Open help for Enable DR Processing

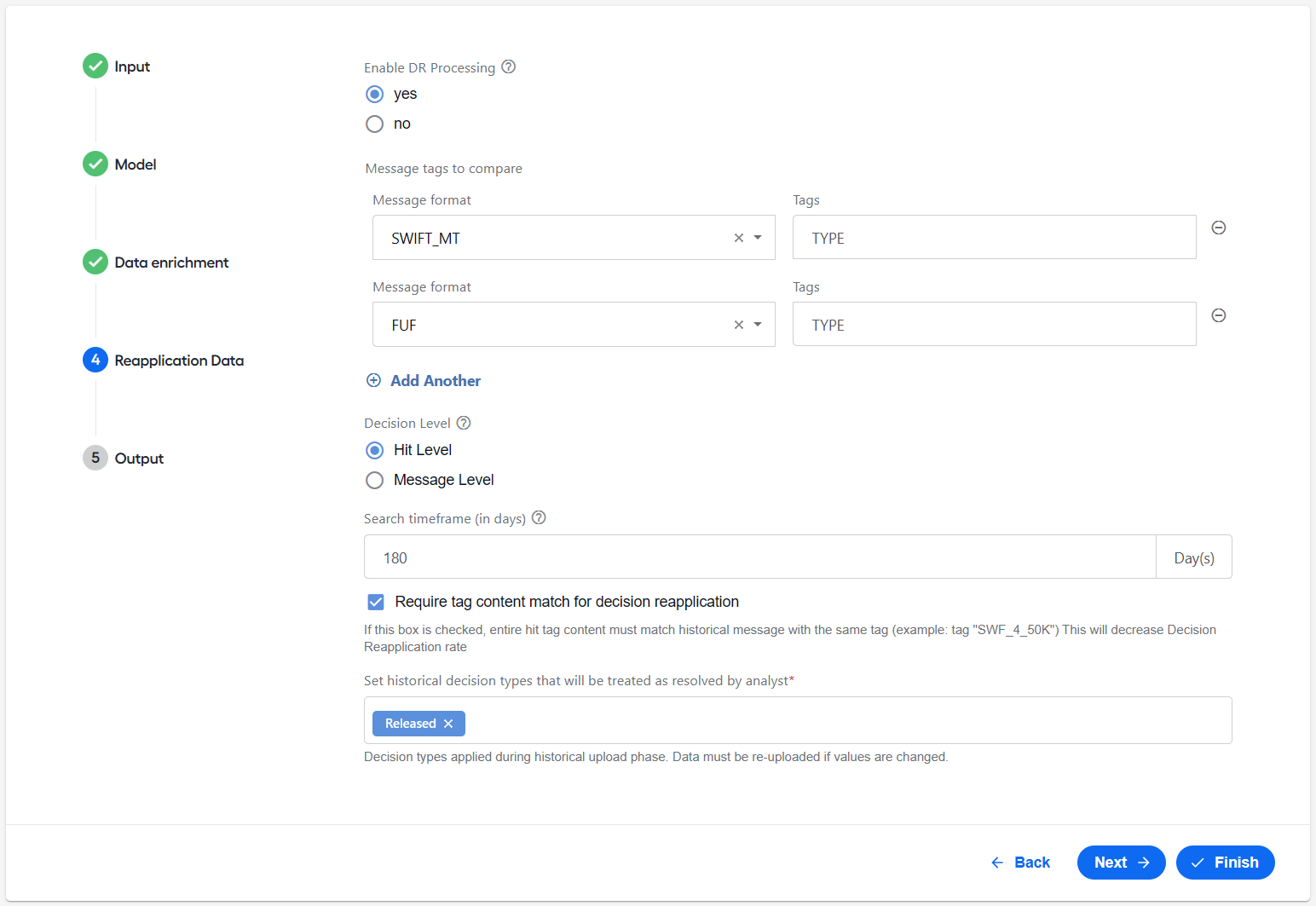[x=509, y=66]
